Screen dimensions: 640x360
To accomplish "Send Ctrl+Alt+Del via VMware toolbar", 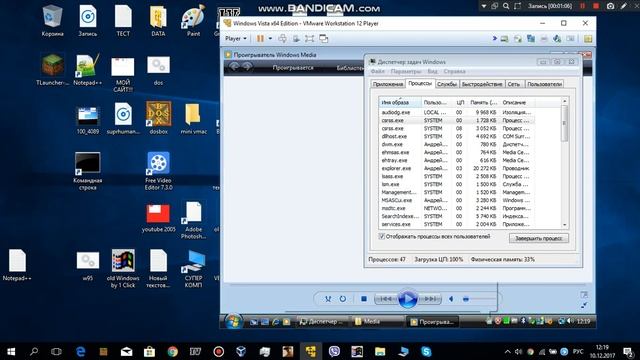I will click(x=282, y=38).
